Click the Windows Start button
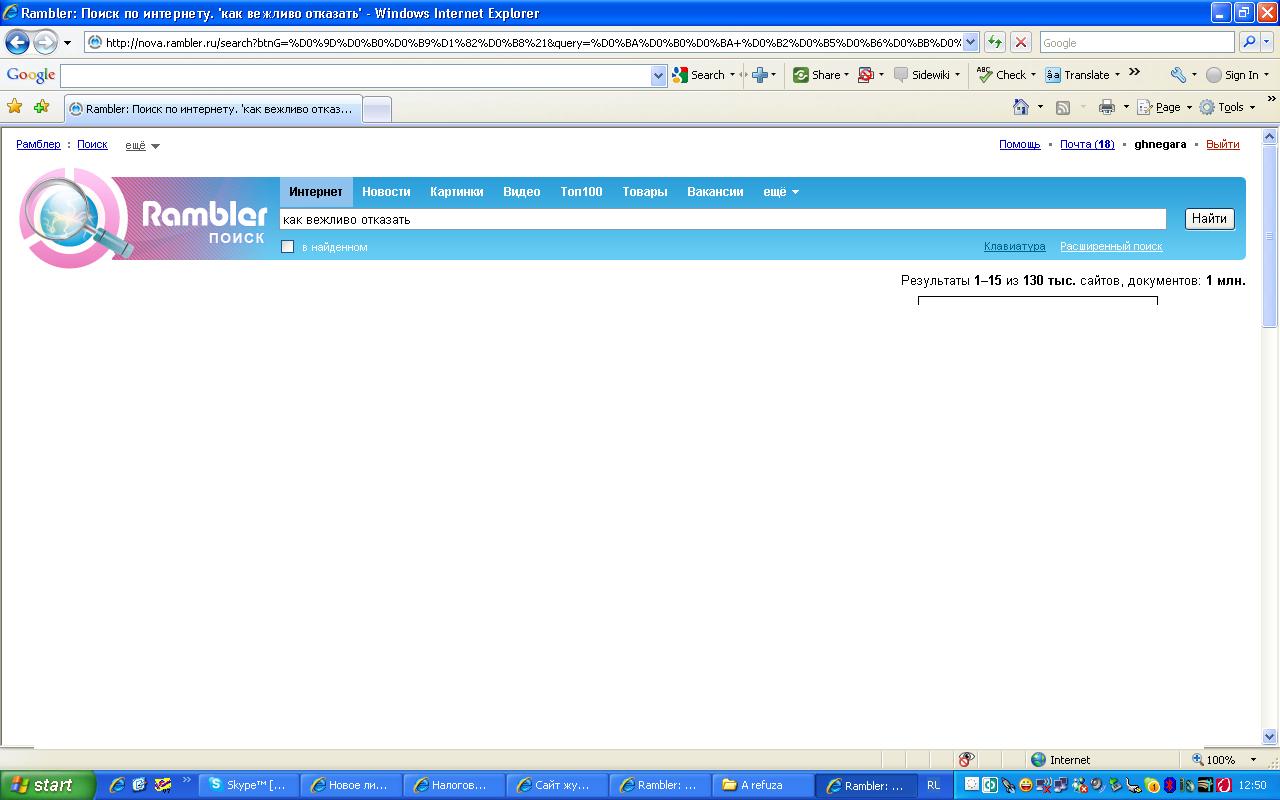The image size is (1280, 800). [x=48, y=785]
